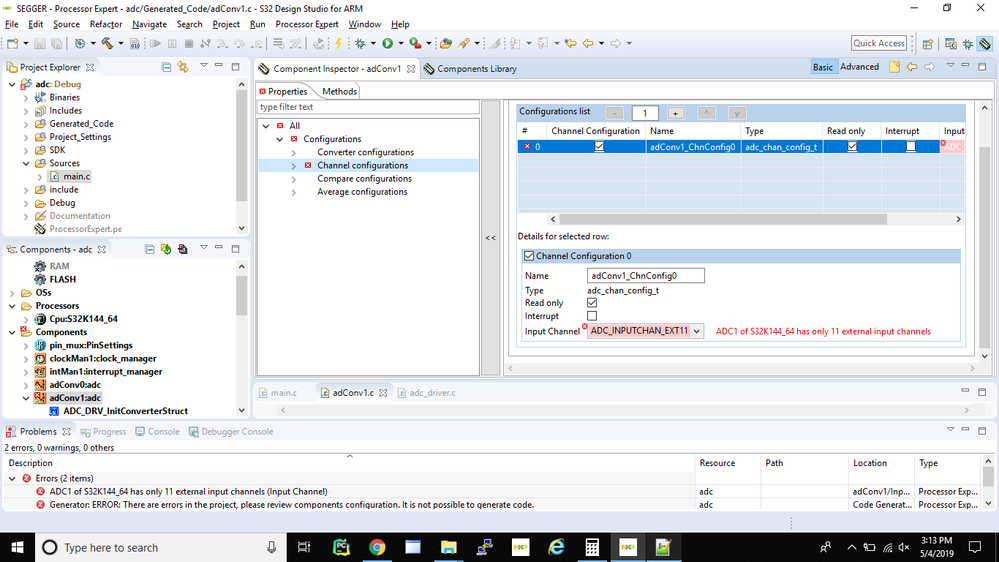
Task: Uncheck Read only in details section
Action: point(592,303)
